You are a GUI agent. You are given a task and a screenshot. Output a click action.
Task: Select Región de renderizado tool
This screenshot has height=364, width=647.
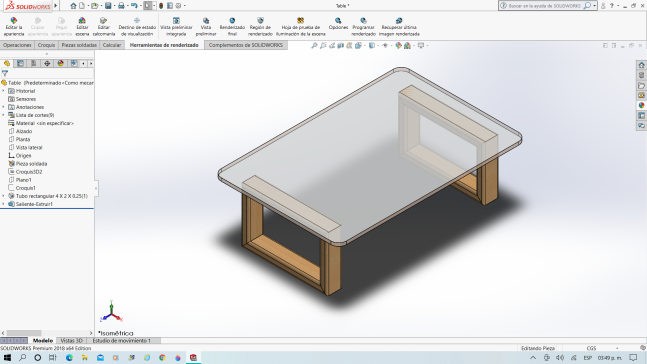[x=260, y=27]
